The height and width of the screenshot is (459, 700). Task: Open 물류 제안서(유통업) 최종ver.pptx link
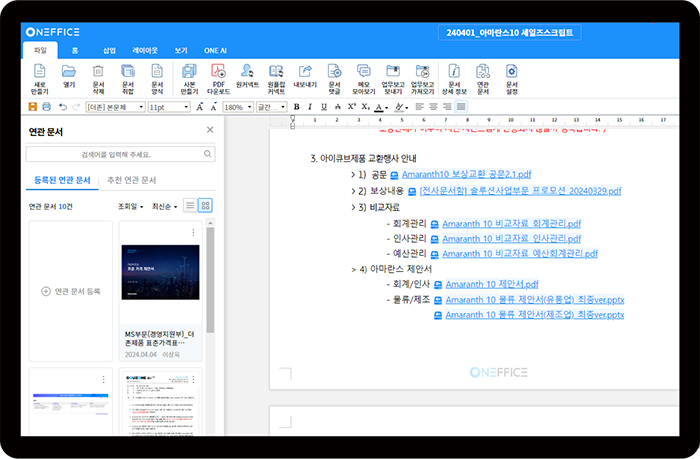pos(534,300)
